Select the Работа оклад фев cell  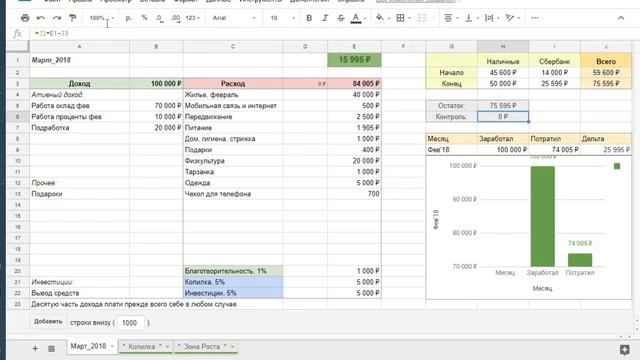point(80,106)
